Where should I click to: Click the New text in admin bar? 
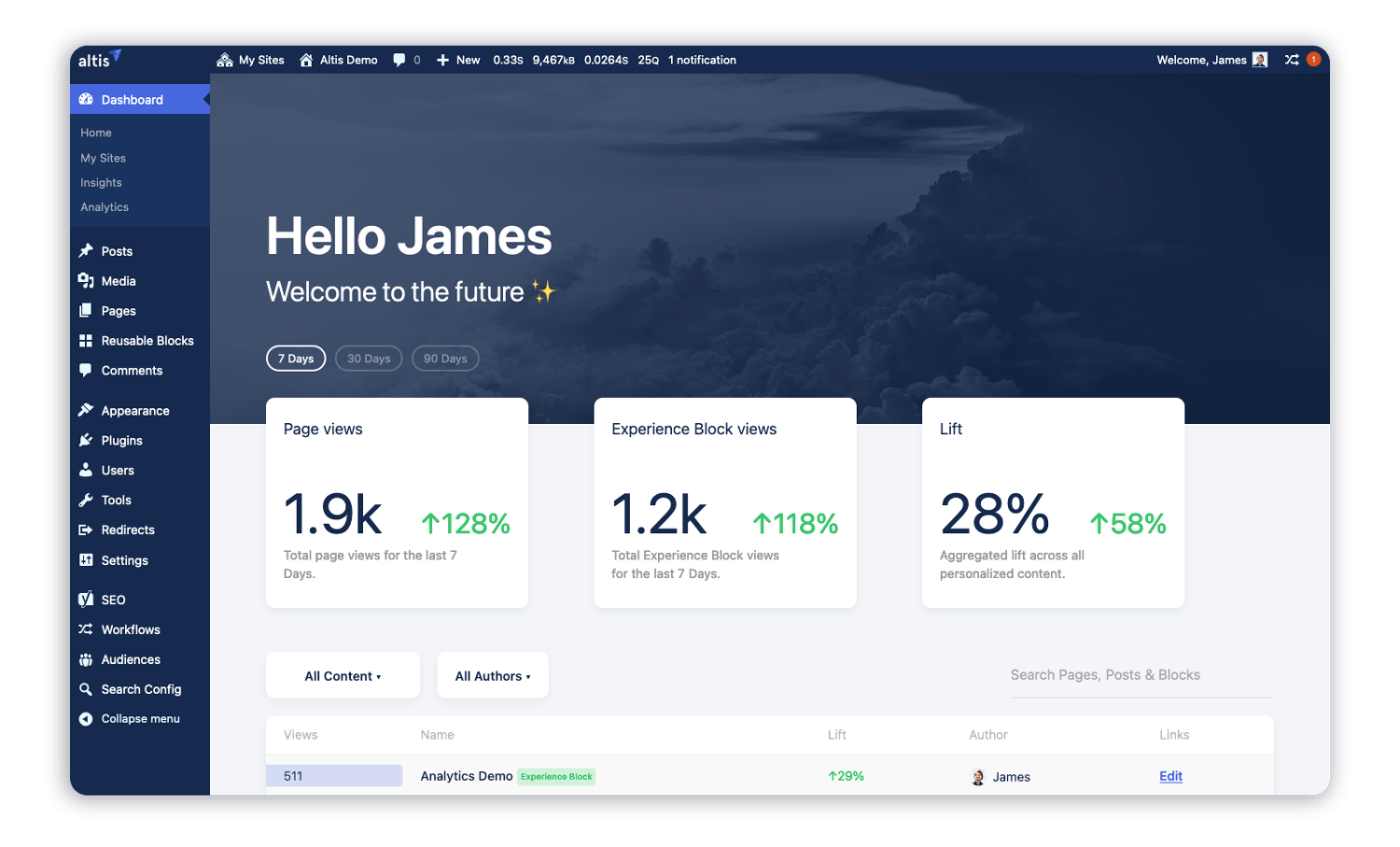pyautogui.click(x=468, y=60)
